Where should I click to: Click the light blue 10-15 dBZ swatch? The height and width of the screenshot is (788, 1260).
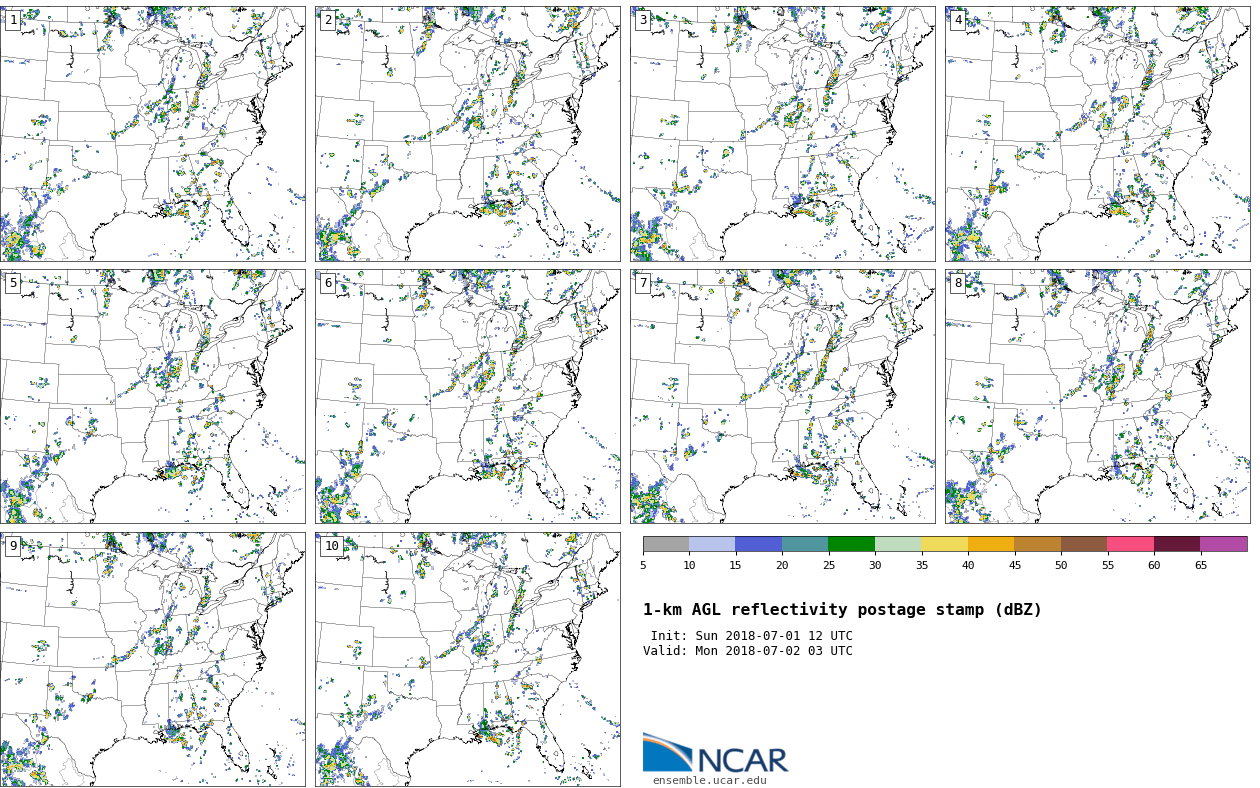[x=712, y=544]
